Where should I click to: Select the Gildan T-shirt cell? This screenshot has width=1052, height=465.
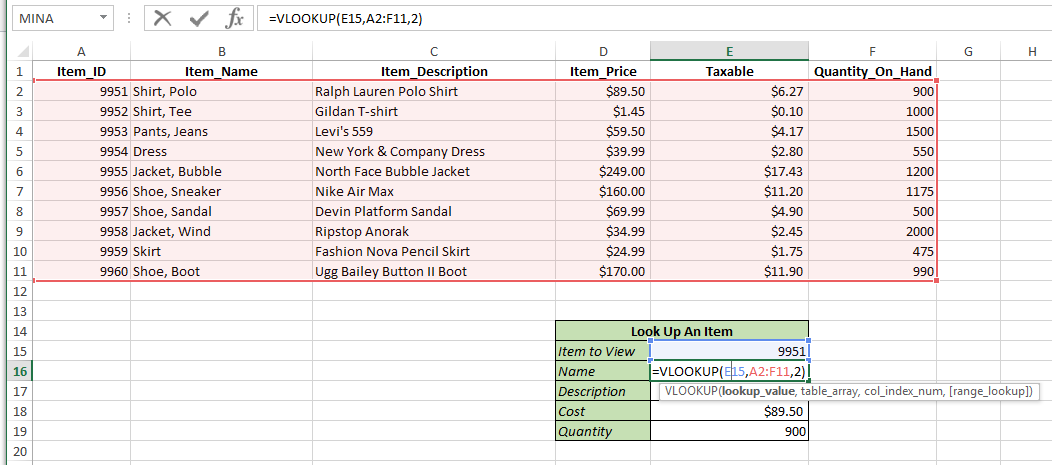434,111
